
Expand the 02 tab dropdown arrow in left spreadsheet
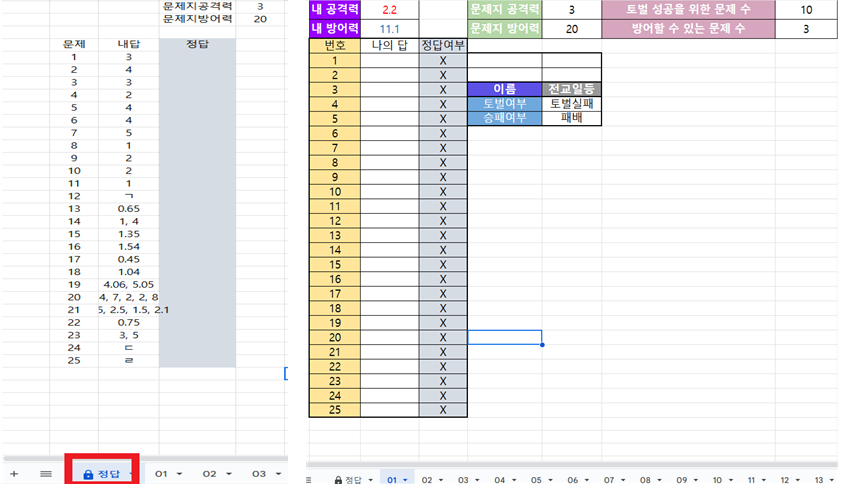tap(229, 474)
